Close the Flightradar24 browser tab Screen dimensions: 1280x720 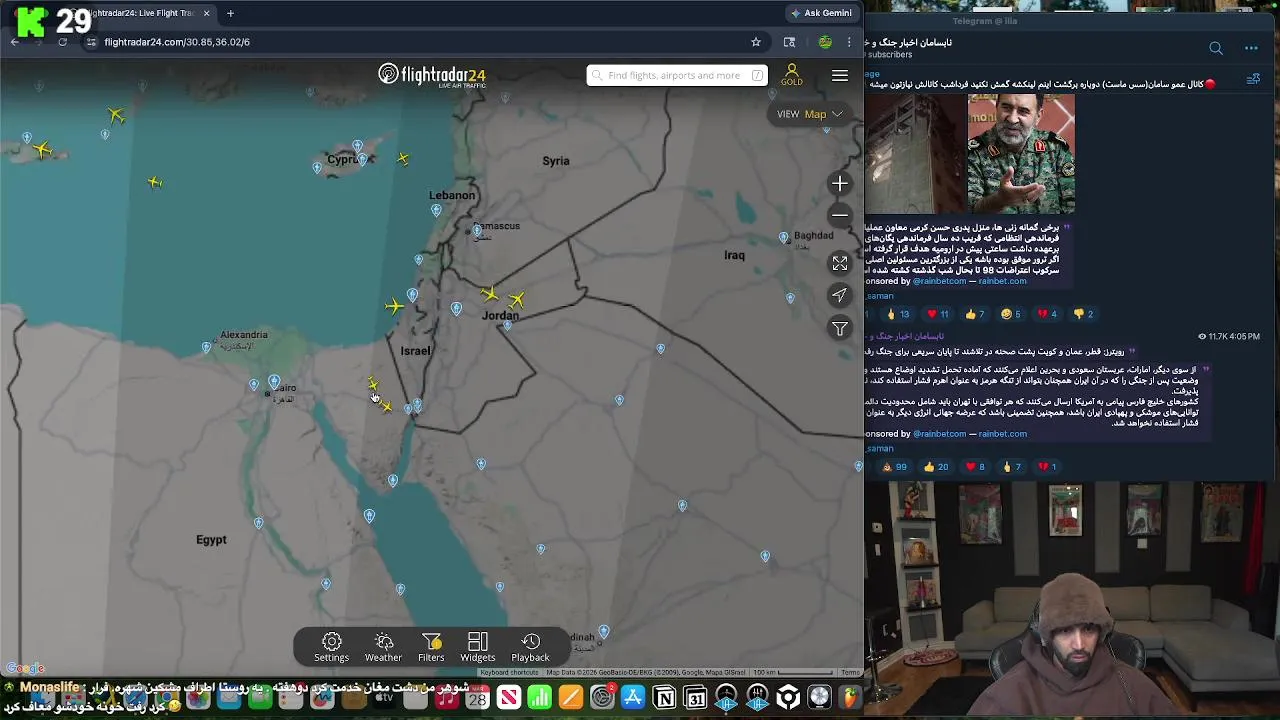click(207, 13)
